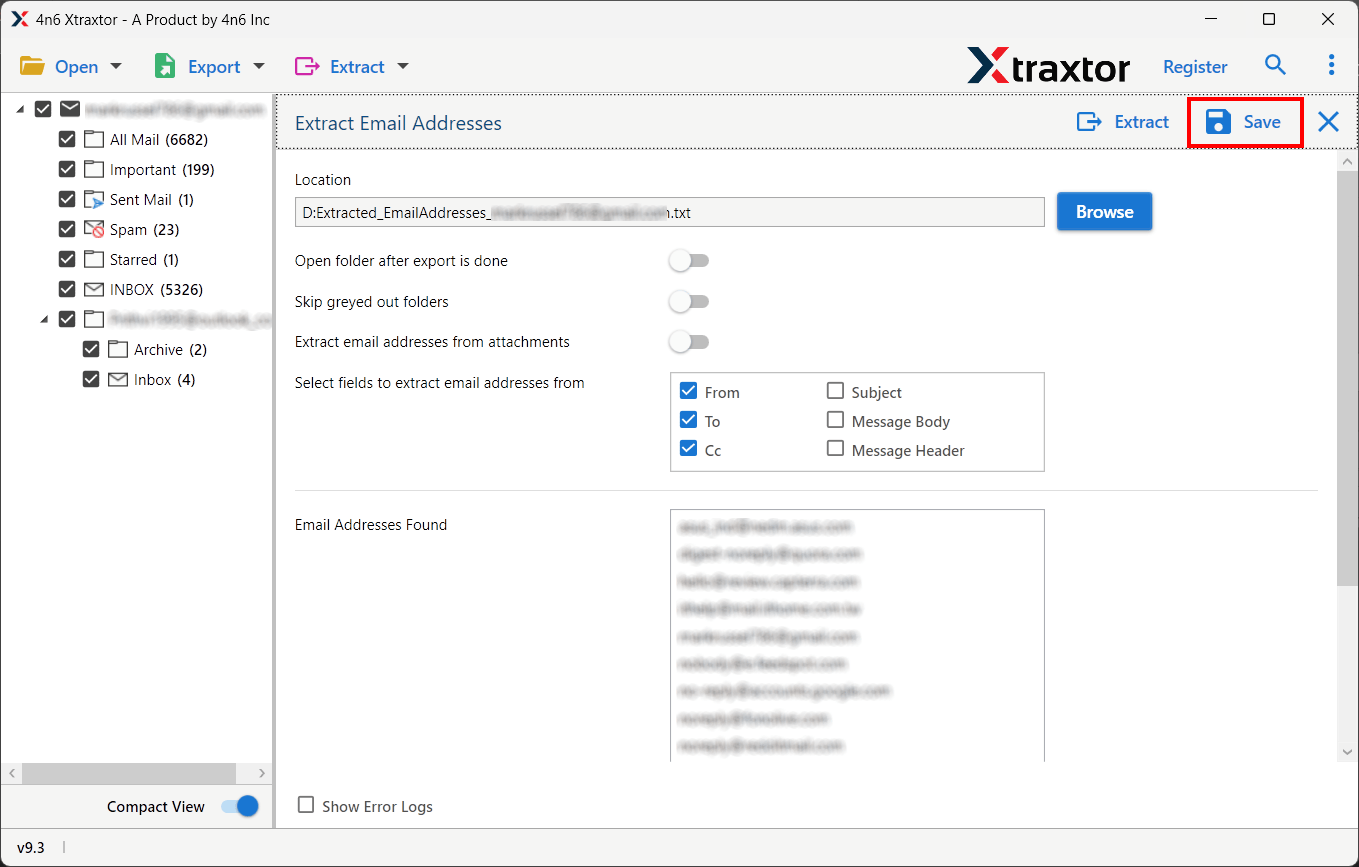Click the Save floppy disk icon

tap(1216, 121)
